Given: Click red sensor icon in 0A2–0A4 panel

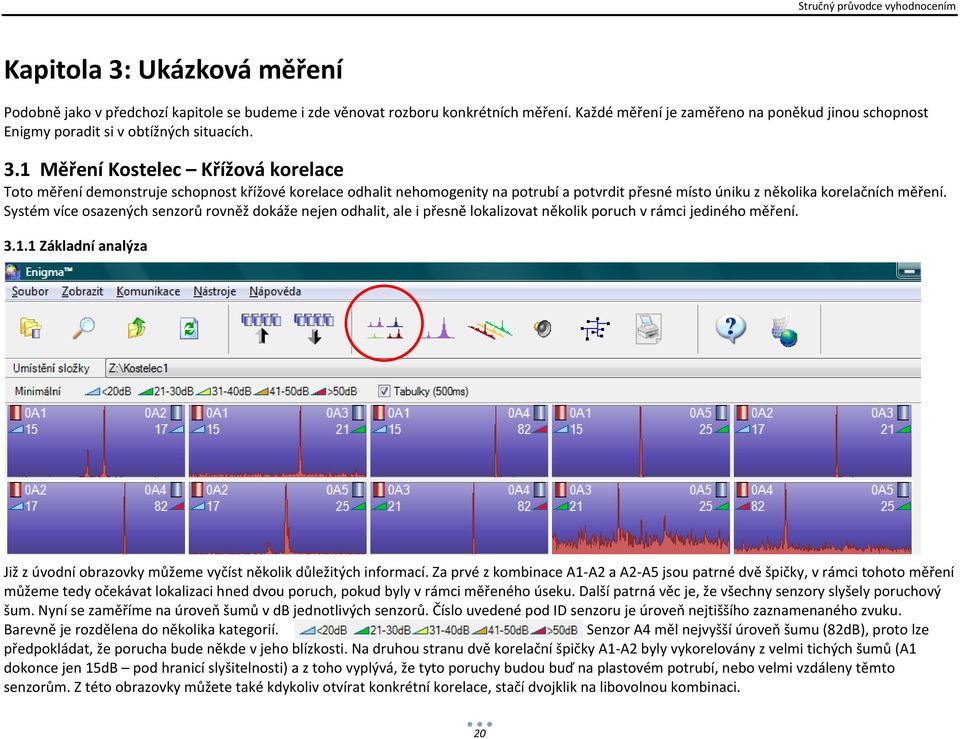Looking at the screenshot, I should coord(15,490).
